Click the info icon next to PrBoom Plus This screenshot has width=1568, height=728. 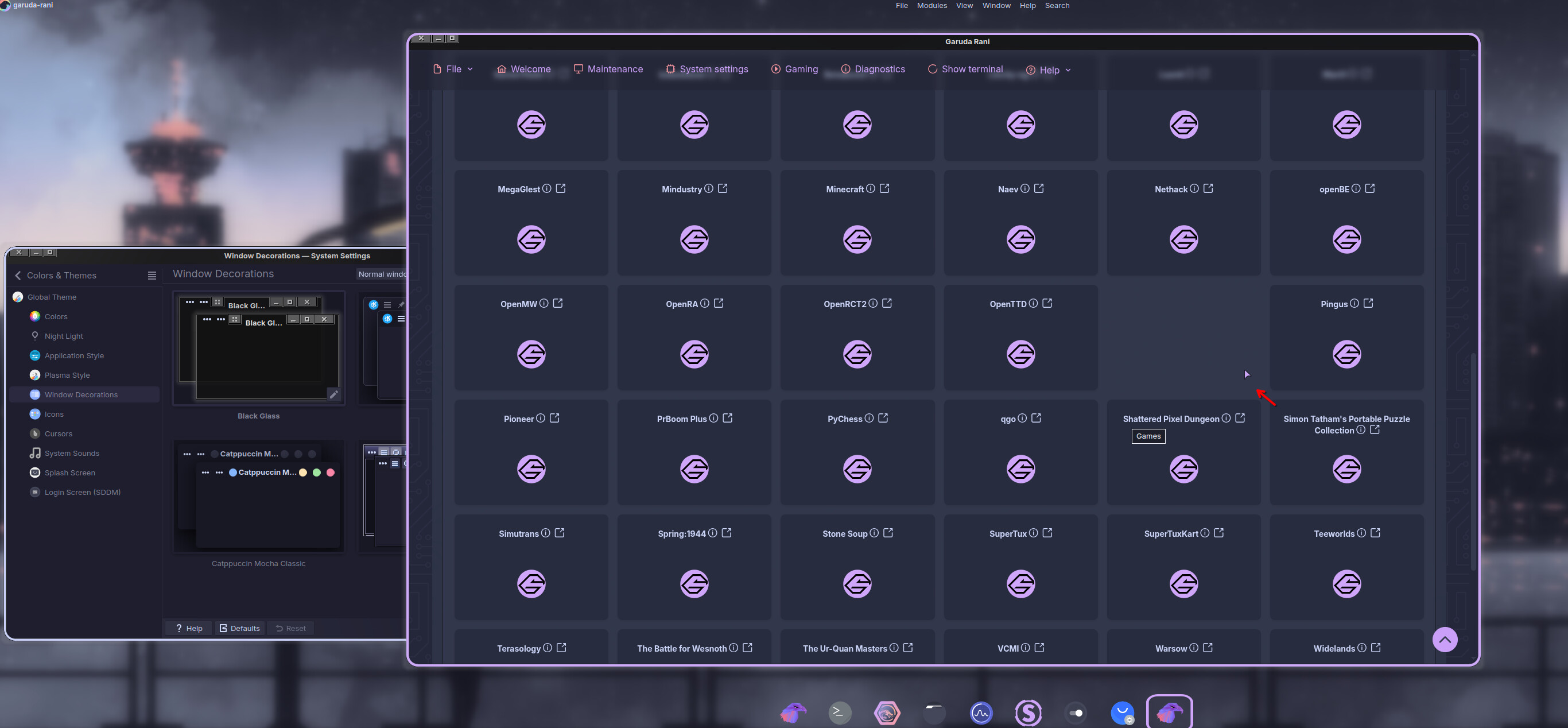pos(713,418)
